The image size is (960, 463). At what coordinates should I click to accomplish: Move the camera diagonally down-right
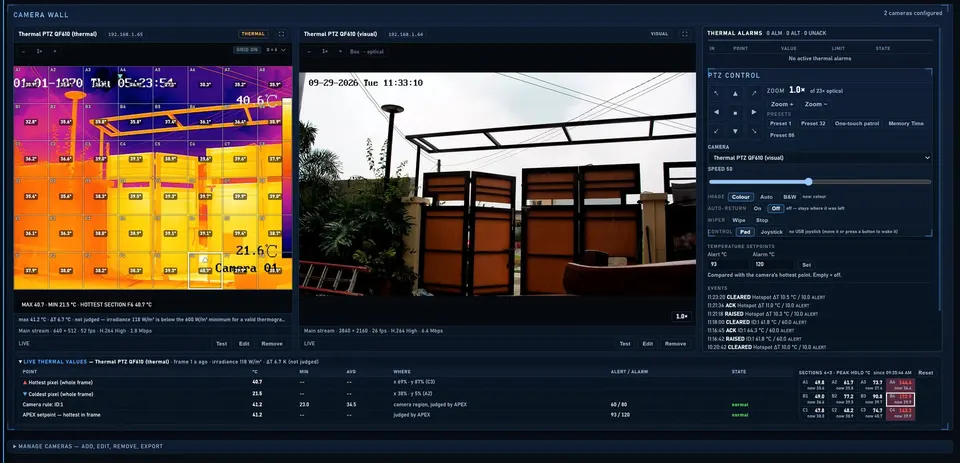coord(754,131)
